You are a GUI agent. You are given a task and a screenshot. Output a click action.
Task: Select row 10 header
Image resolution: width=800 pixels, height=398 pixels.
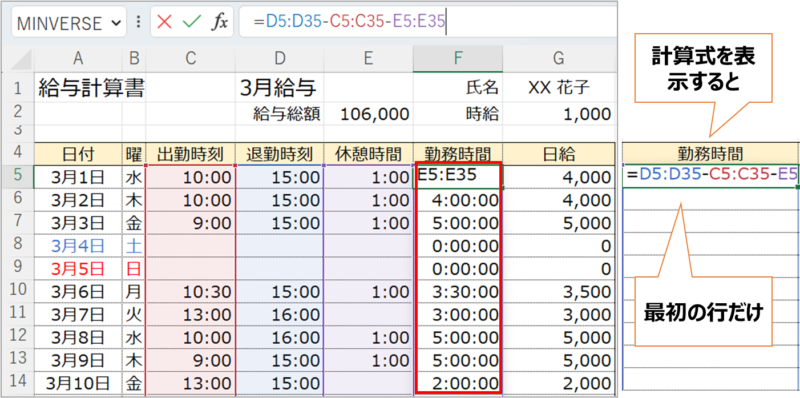click(x=18, y=291)
